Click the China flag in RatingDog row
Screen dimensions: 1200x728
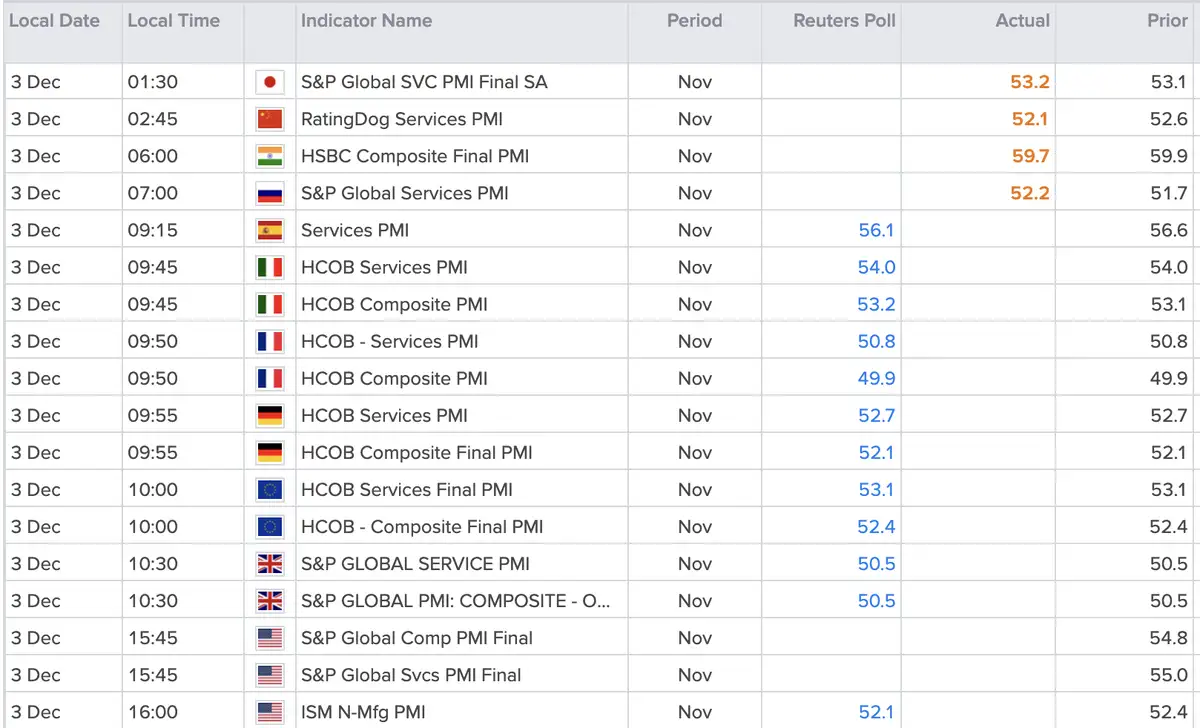tap(270, 119)
